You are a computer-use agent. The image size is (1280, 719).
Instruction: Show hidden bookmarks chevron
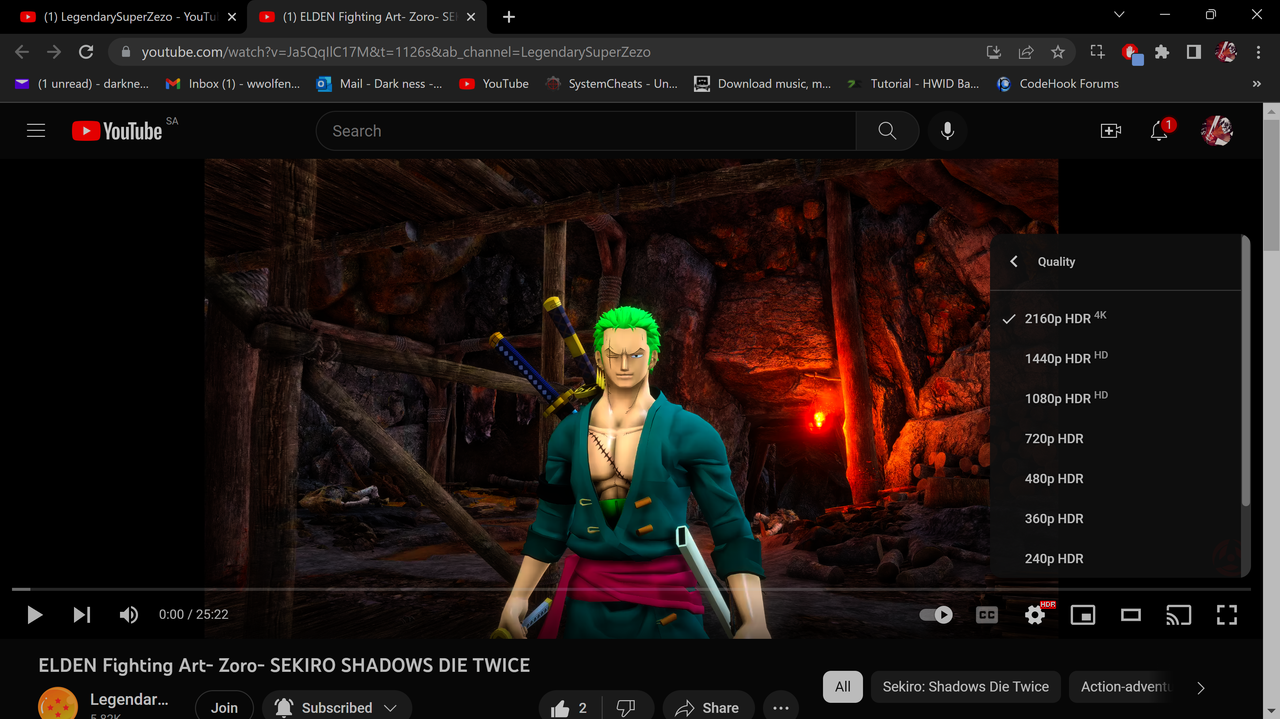[1257, 84]
